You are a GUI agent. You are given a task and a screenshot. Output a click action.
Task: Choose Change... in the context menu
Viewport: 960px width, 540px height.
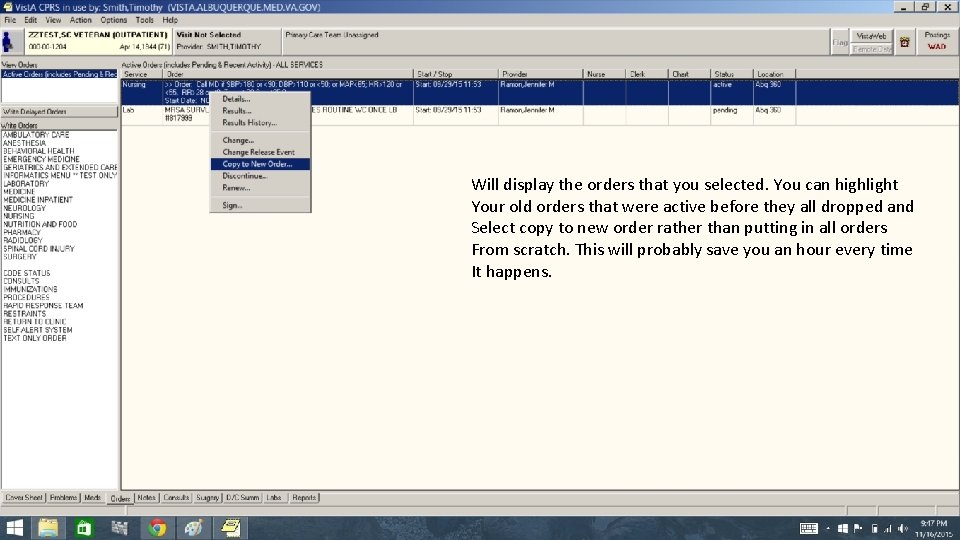click(260, 140)
